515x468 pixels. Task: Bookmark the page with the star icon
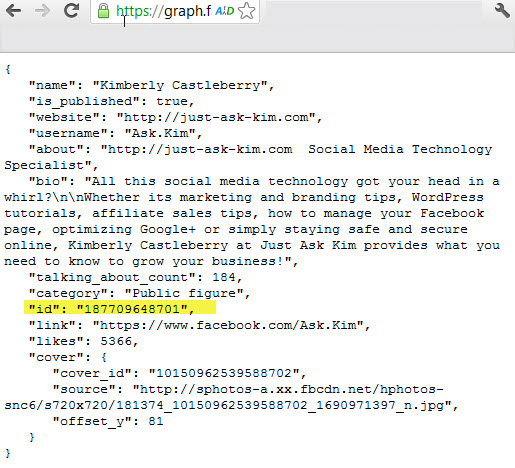(x=247, y=11)
